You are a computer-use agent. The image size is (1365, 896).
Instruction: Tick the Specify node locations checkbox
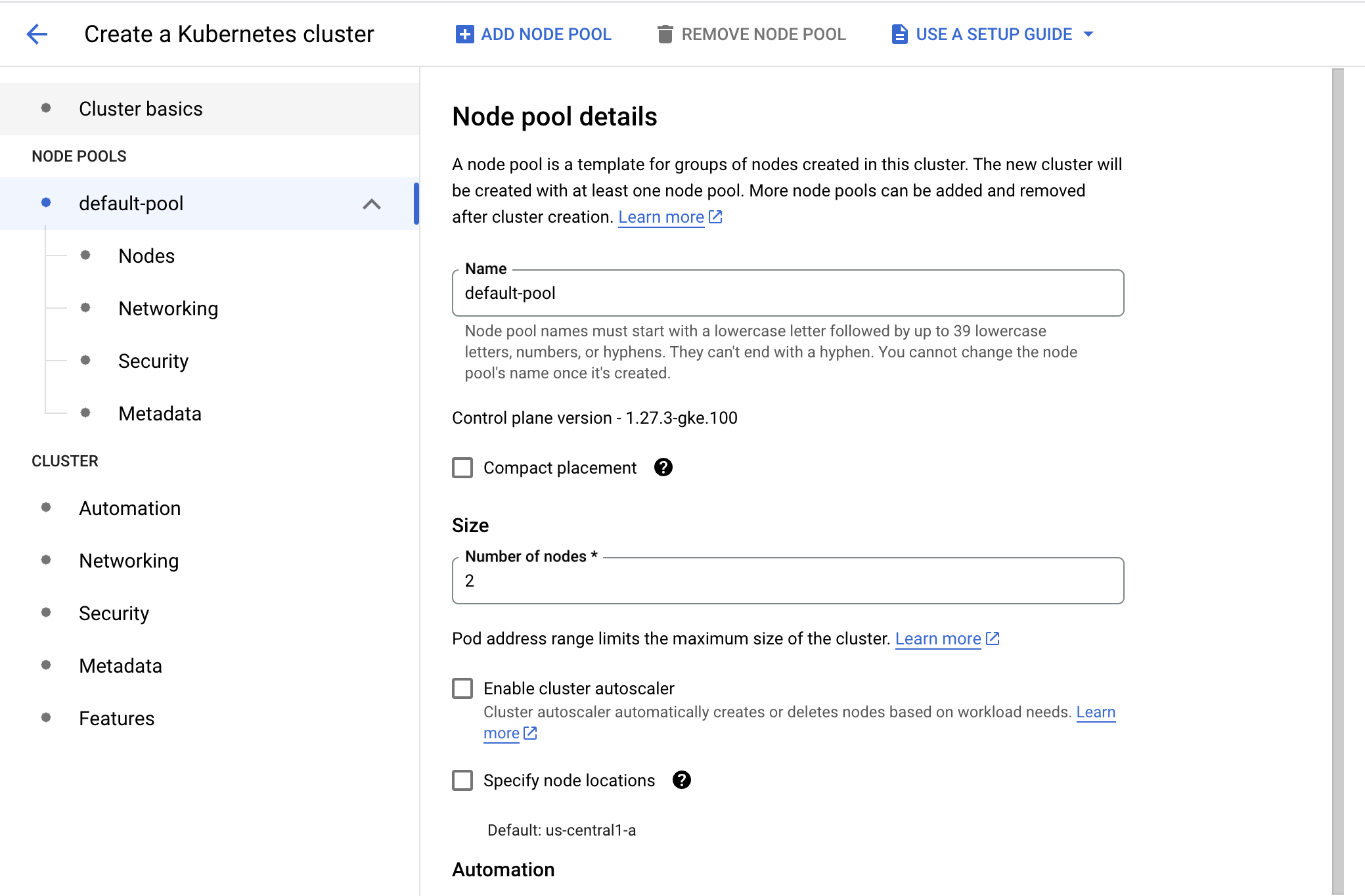point(462,780)
